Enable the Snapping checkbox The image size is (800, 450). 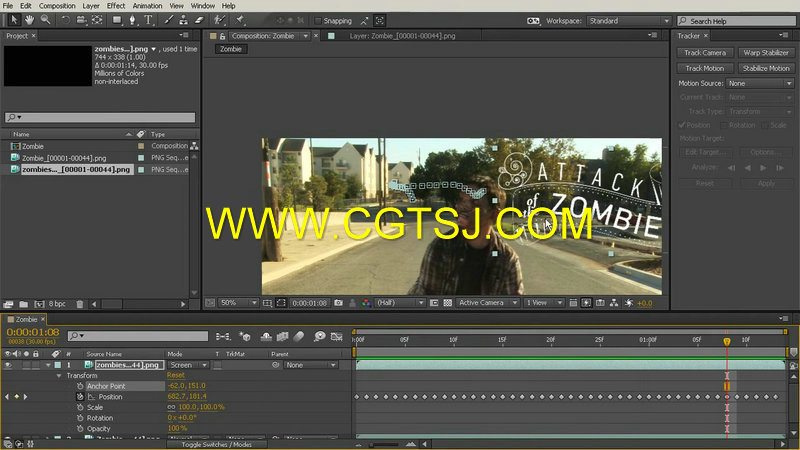click(318, 21)
